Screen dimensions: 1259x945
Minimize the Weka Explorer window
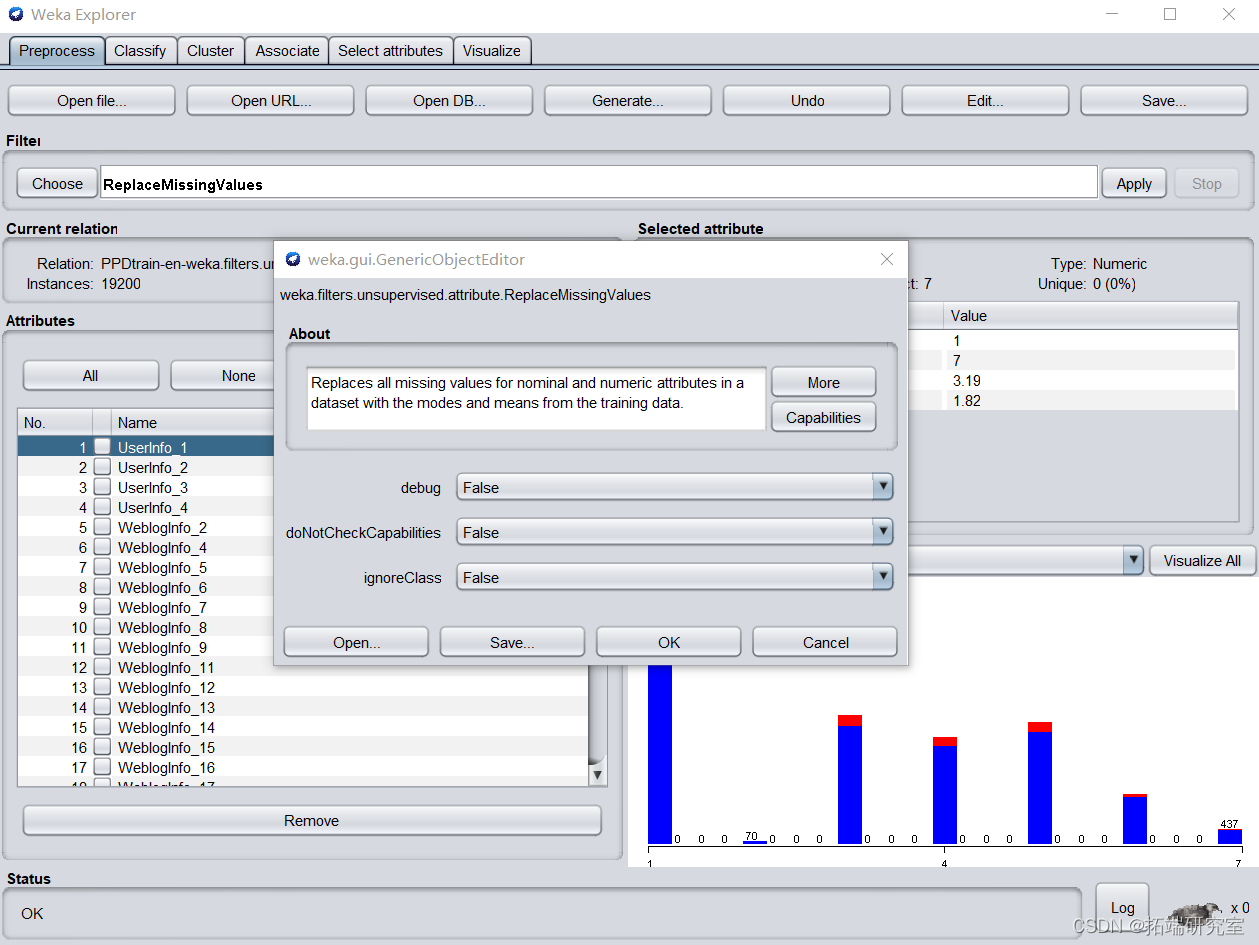[1112, 14]
